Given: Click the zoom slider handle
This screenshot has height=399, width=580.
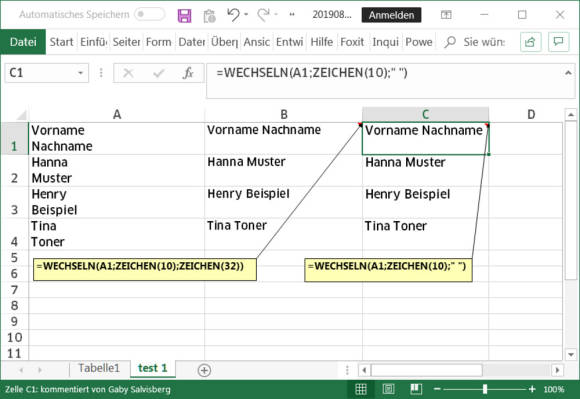Looking at the screenshot, I should tap(485, 389).
